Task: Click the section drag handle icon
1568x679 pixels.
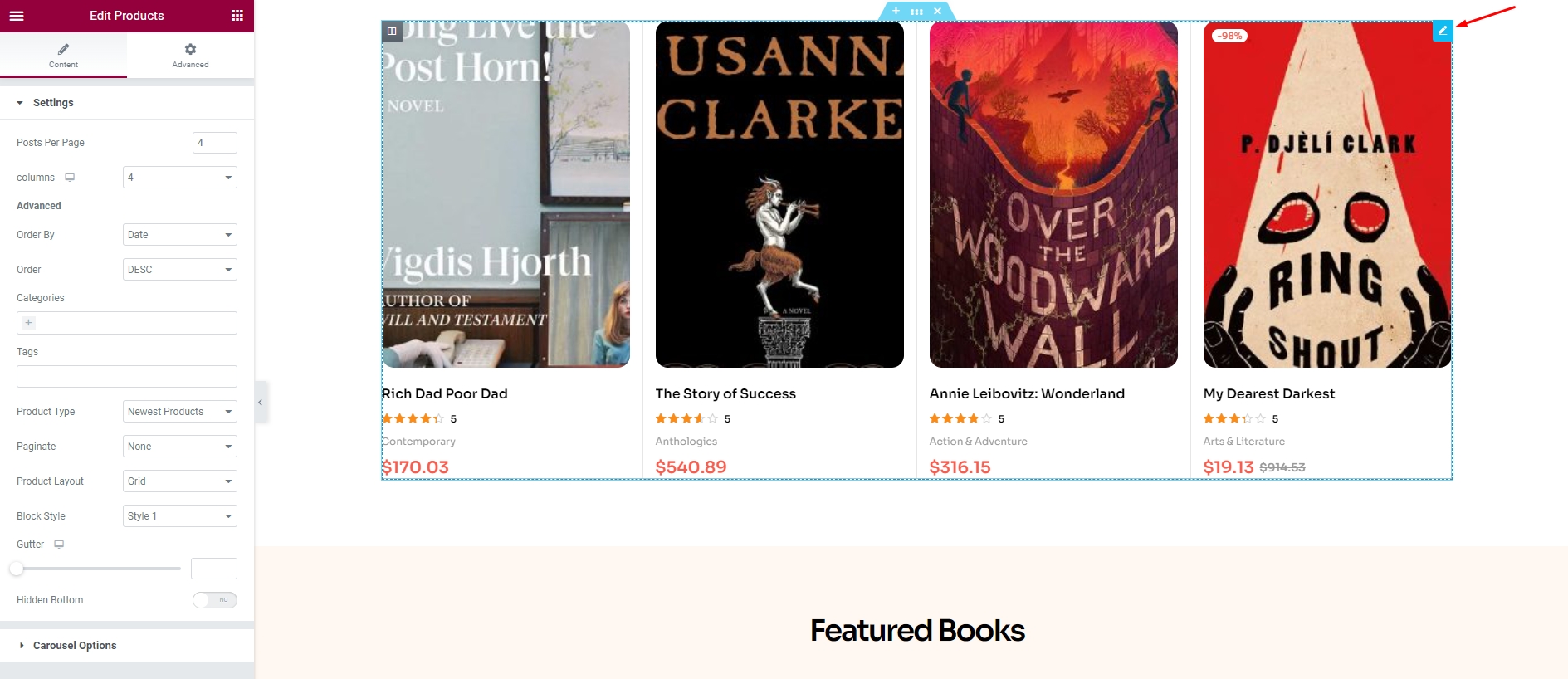Action: pos(916,11)
